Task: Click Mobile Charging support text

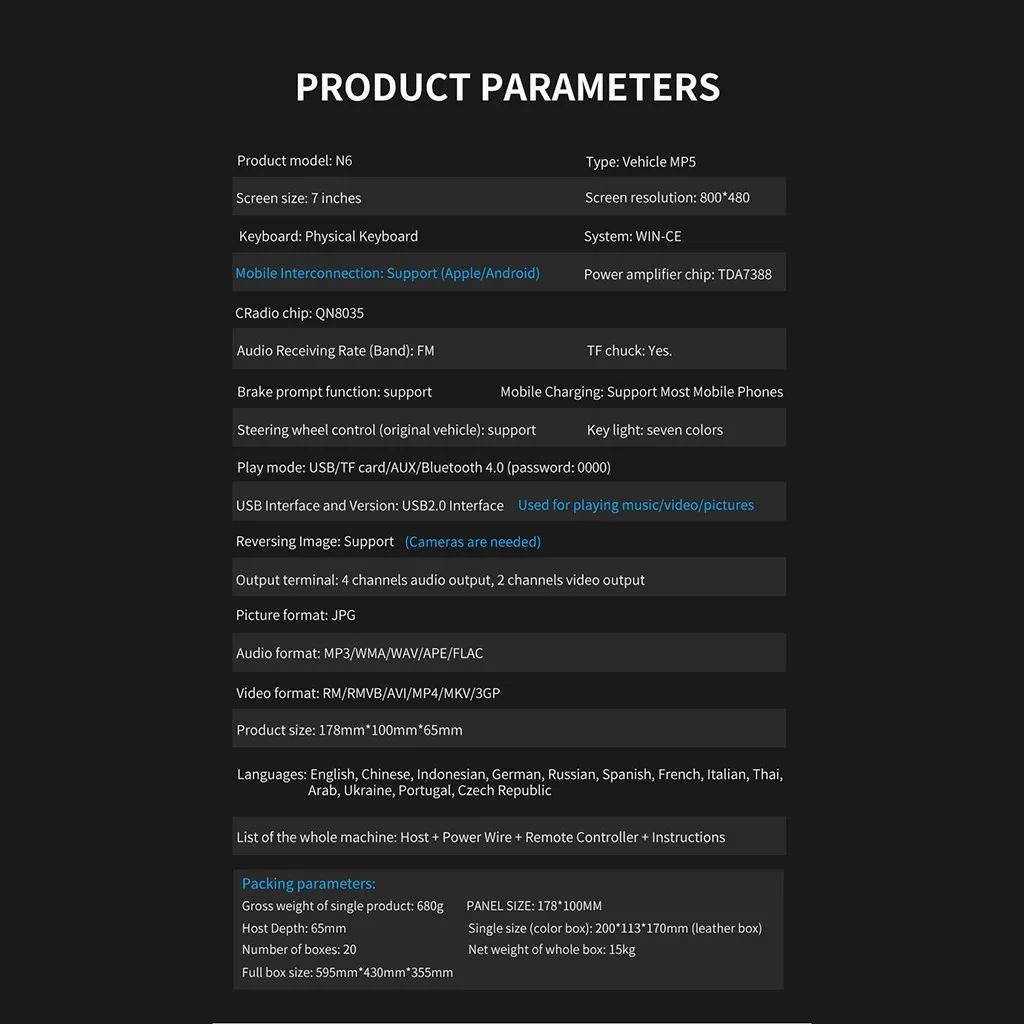Action: 641,392
